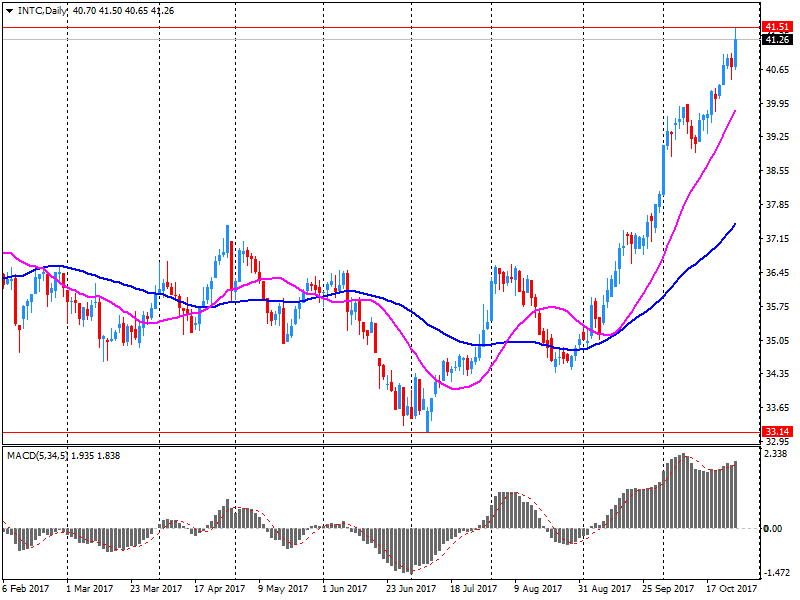
Task: Select the red 41.51 resistance price label
Action: (x=777, y=27)
